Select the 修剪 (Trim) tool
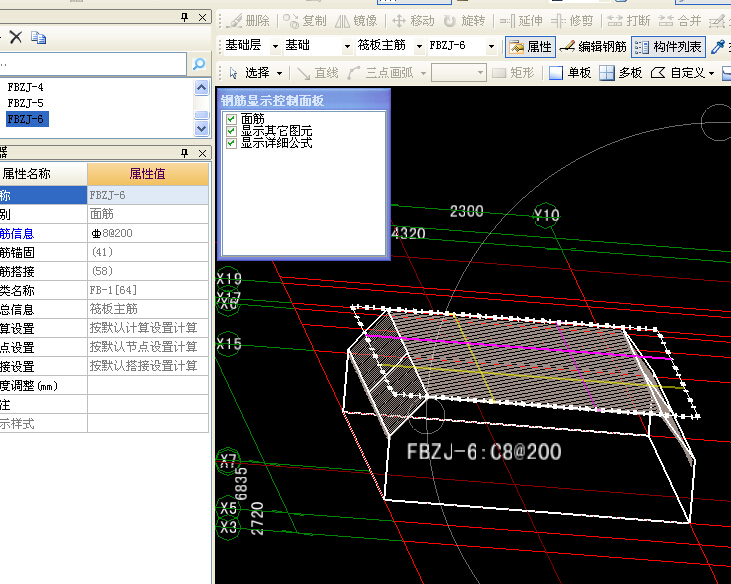This screenshot has width=731, height=584. click(572, 21)
